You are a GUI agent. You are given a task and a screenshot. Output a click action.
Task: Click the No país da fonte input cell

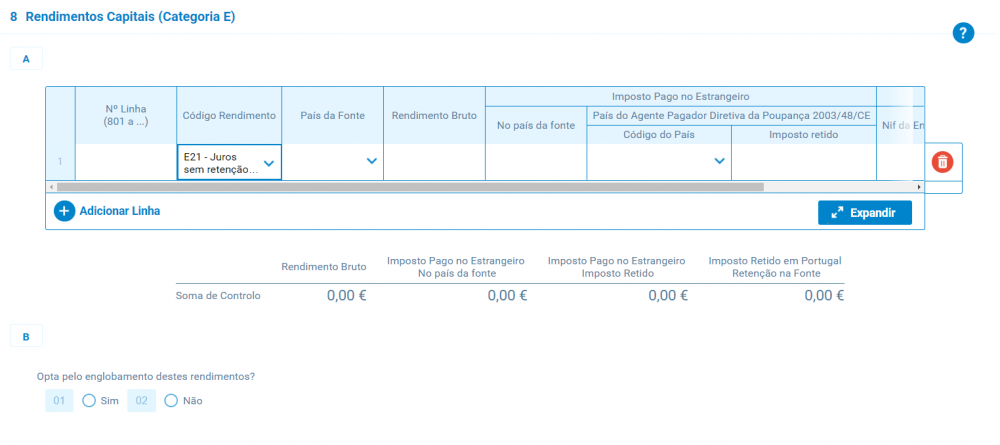pos(536,161)
